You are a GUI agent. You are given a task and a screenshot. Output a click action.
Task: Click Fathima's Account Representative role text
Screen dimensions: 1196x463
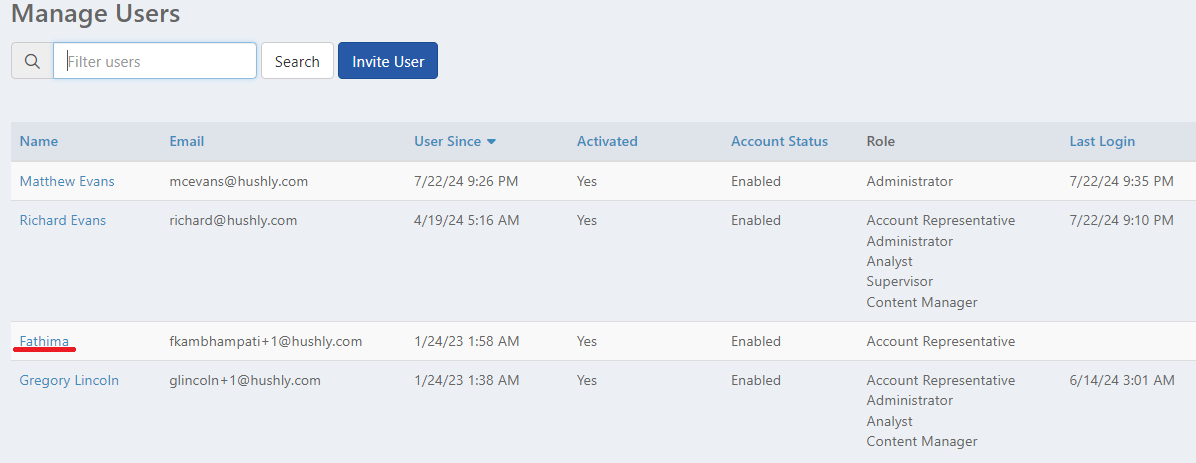(940, 341)
